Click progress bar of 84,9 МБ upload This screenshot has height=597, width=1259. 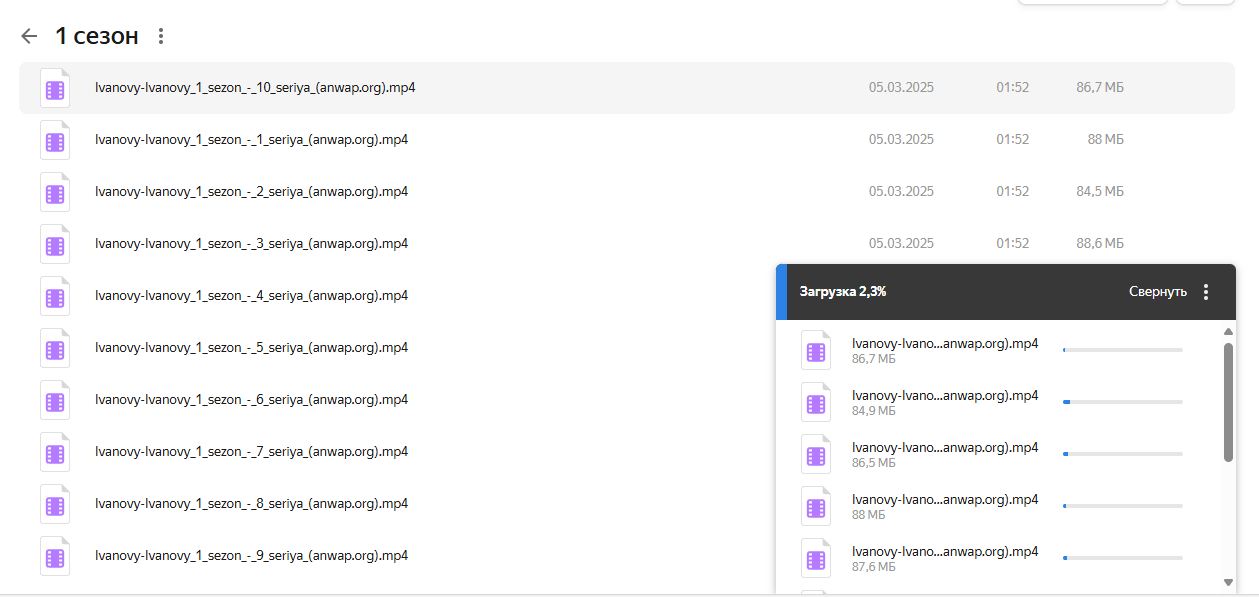click(1123, 402)
